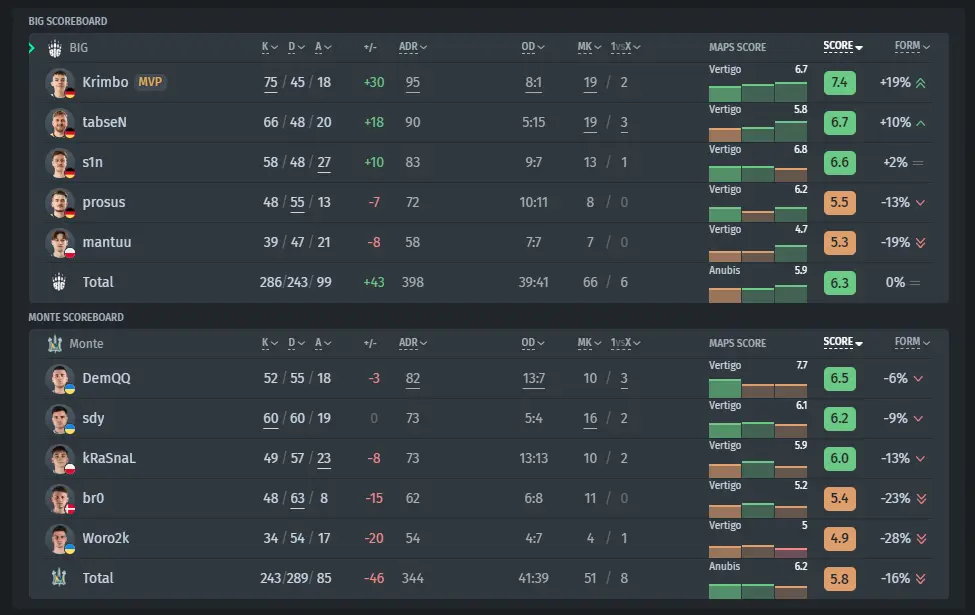Open br0 player profile link
This screenshot has height=615, width=975.
click(93, 498)
